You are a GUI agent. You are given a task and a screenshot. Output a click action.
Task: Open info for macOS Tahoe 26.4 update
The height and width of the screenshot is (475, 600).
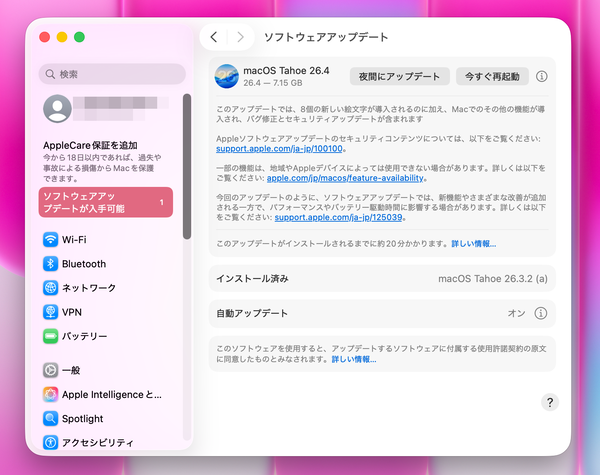[x=541, y=76]
